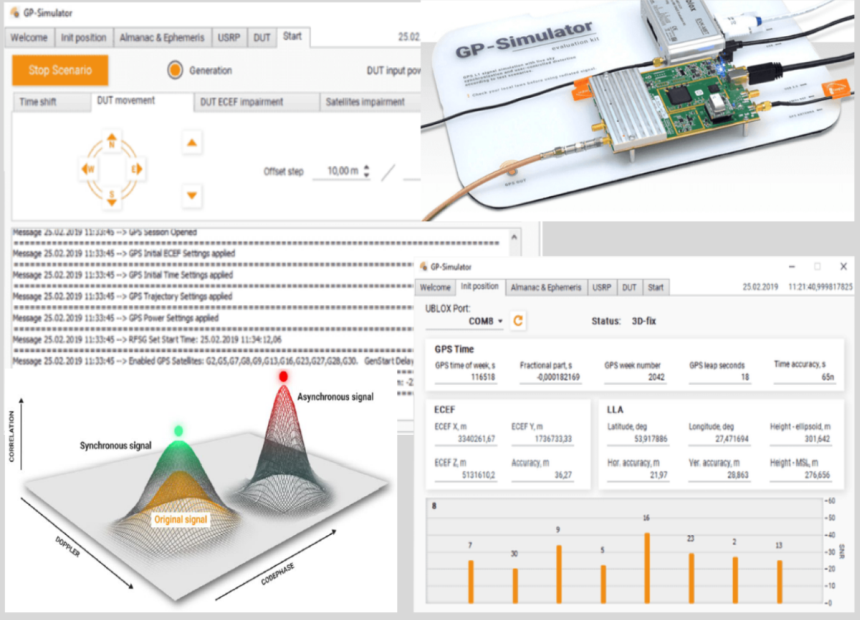This screenshot has width=860, height=620.
Task: Click the Latitude value field
Action: click(638, 439)
